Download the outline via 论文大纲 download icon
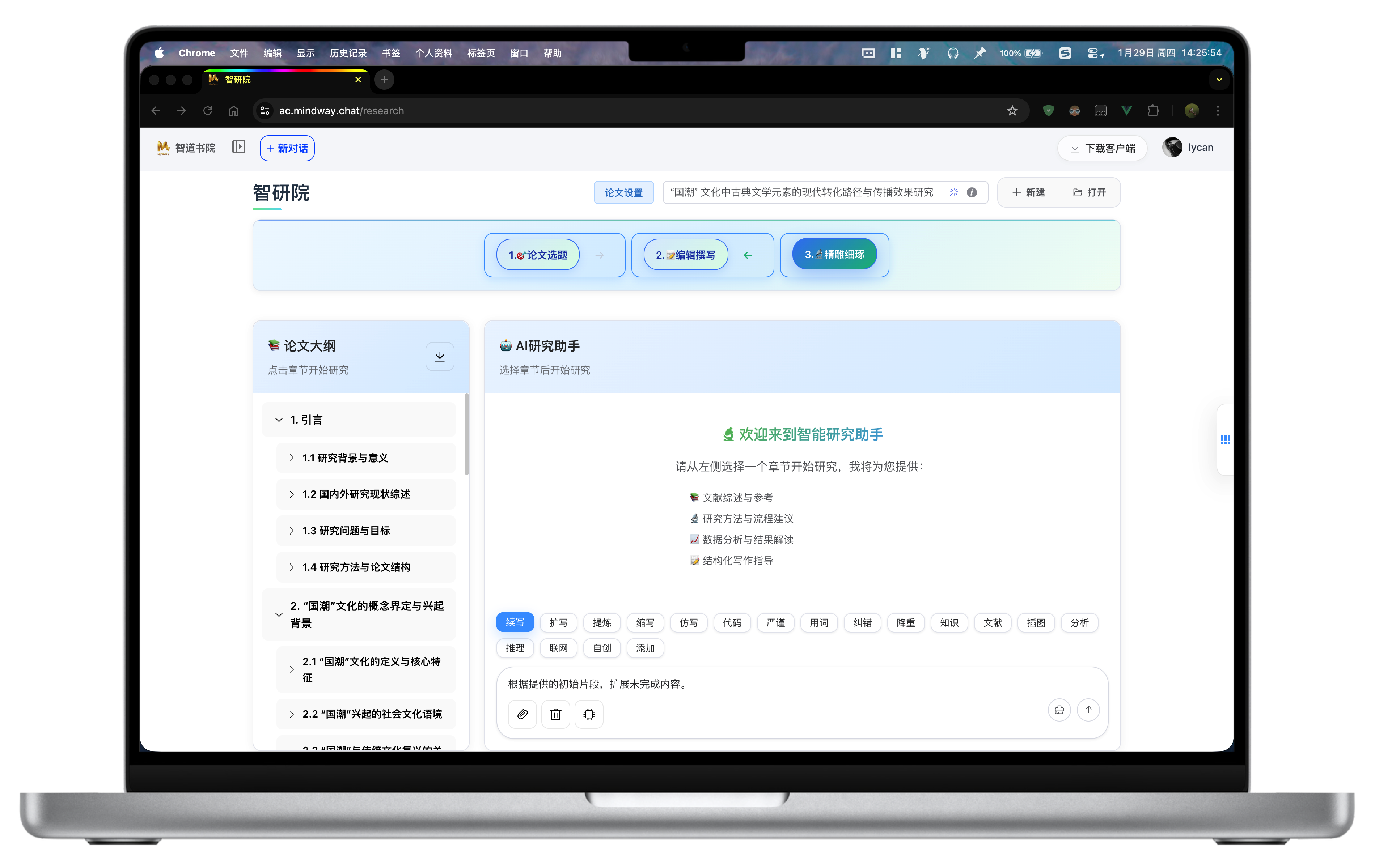Screen dimensions: 1375x868 click(440, 357)
